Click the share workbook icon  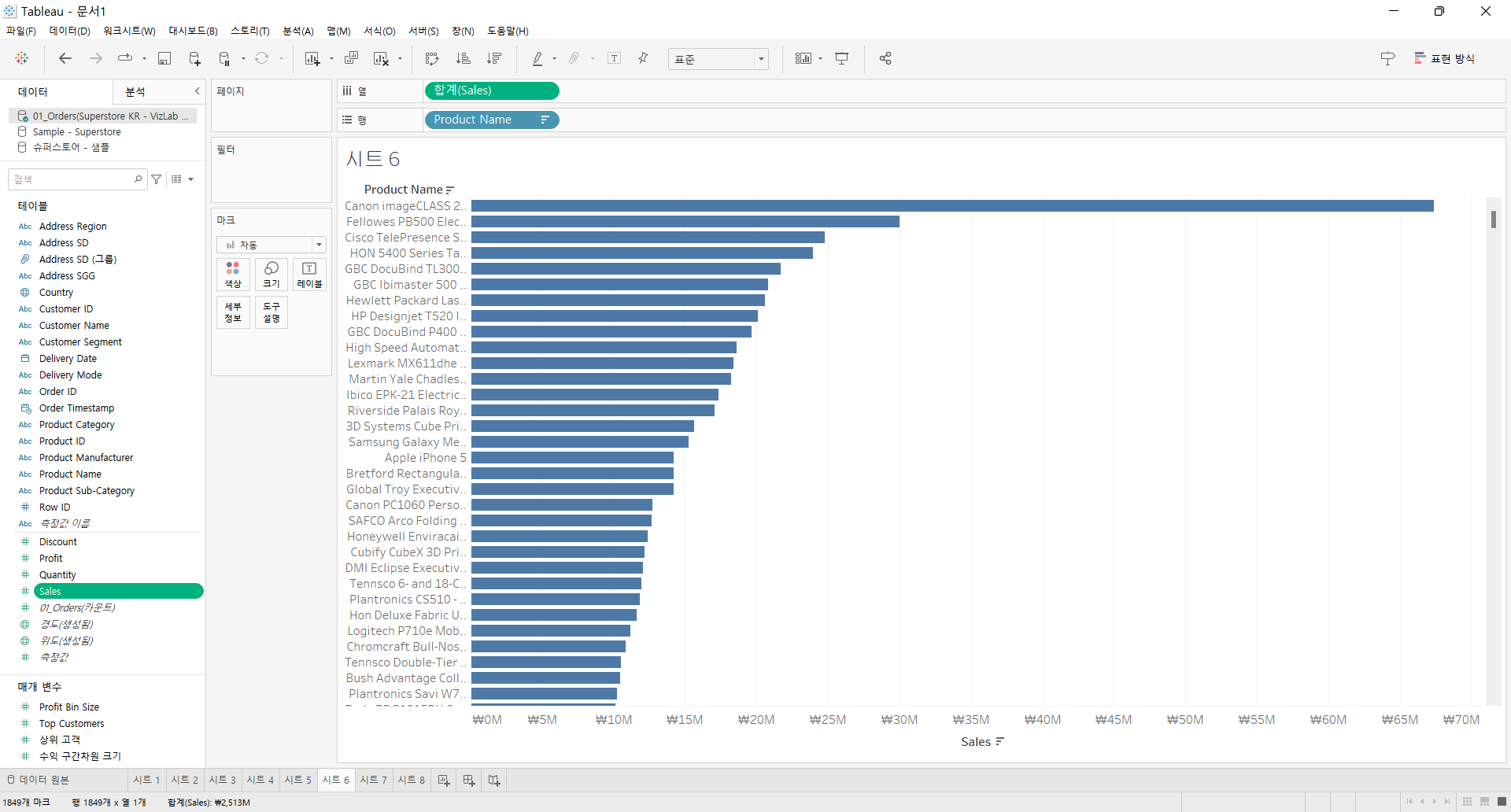coord(885,58)
